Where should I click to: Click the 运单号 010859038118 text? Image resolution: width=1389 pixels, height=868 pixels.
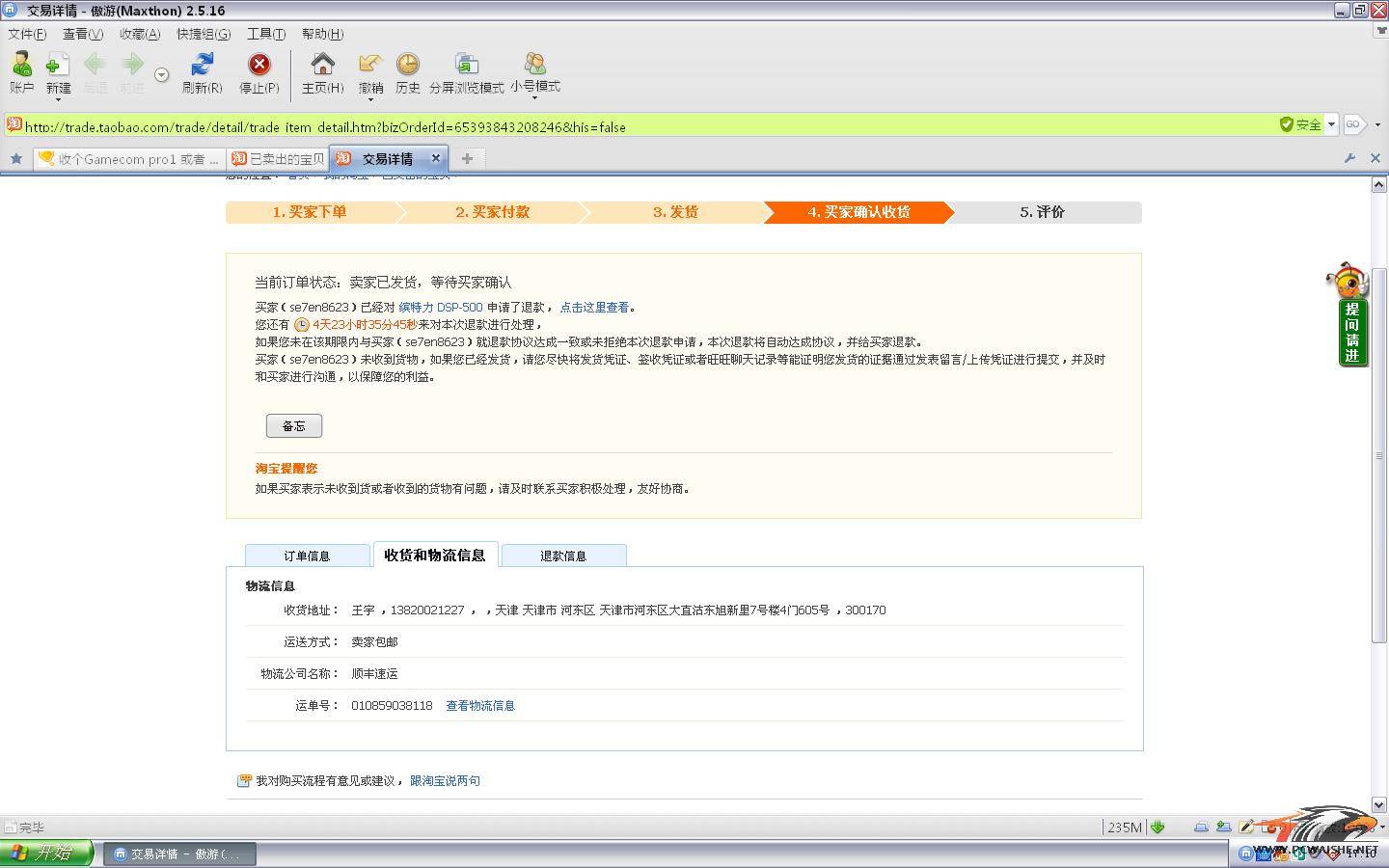pyautogui.click(x=392, y=706)
